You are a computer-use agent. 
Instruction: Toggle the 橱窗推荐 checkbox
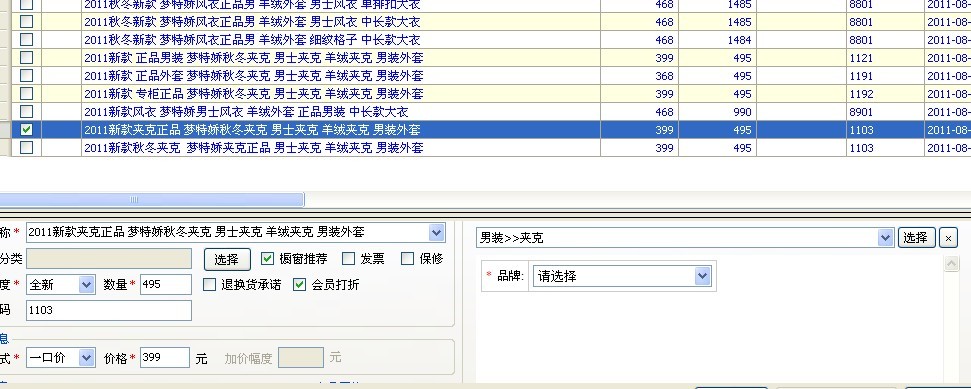coord(268,258)
